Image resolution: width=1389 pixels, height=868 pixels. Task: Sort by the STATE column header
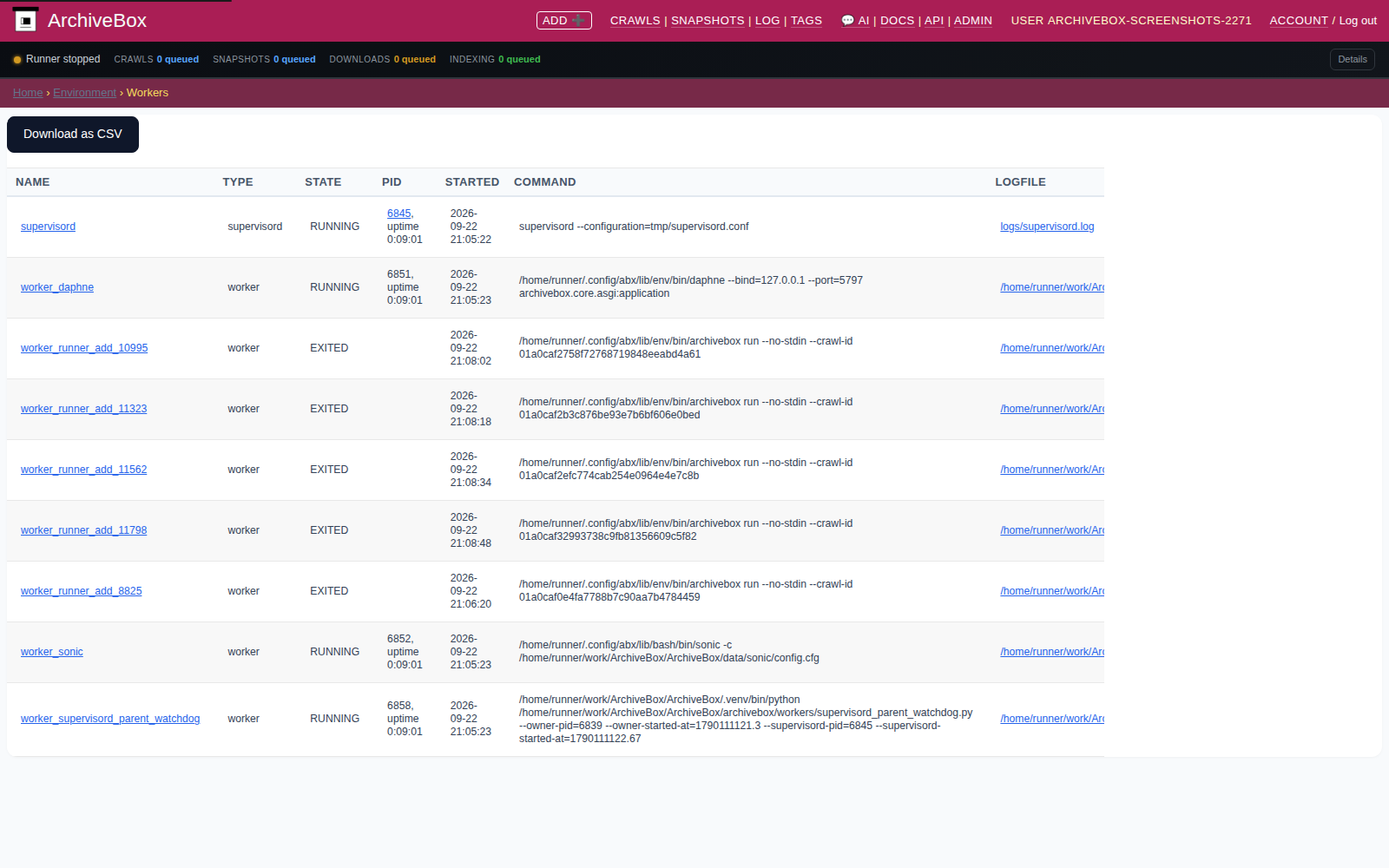click(323, 182)
